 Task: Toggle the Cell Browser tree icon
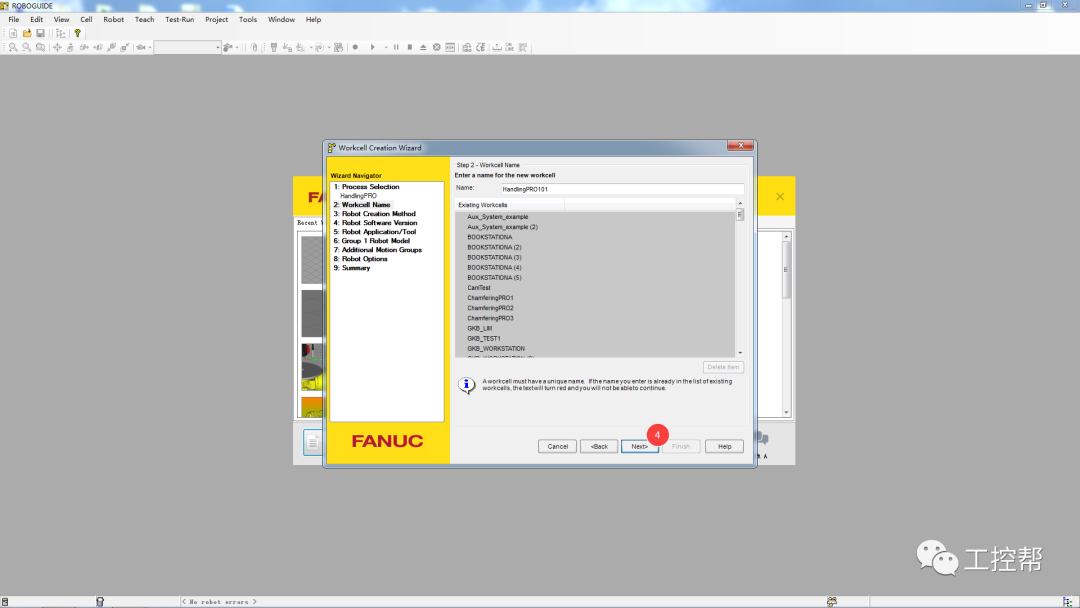[61, 33]
